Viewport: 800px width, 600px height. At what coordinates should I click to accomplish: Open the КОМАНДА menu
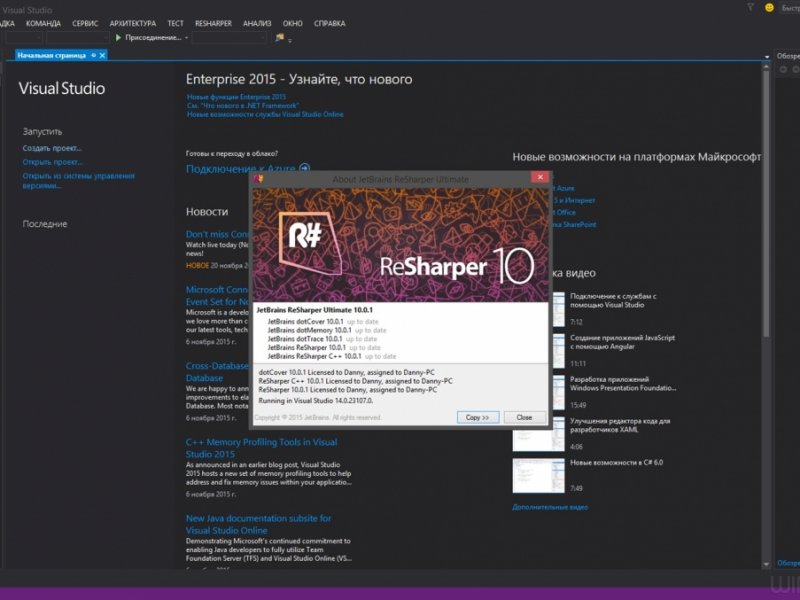[43, 23]
